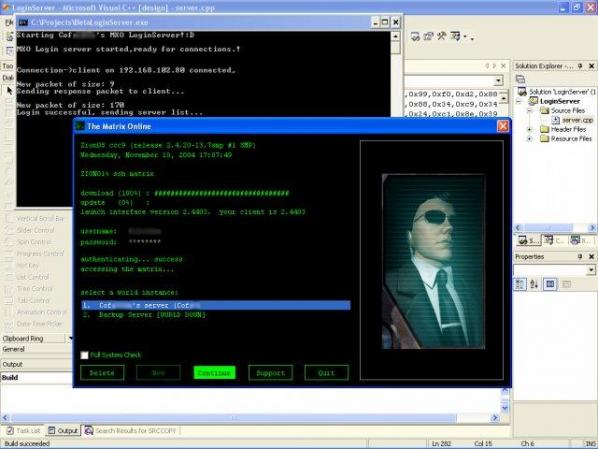
Task: Open the Properties object dropdown
Action: pyautogui.click(x=591, y=270)
